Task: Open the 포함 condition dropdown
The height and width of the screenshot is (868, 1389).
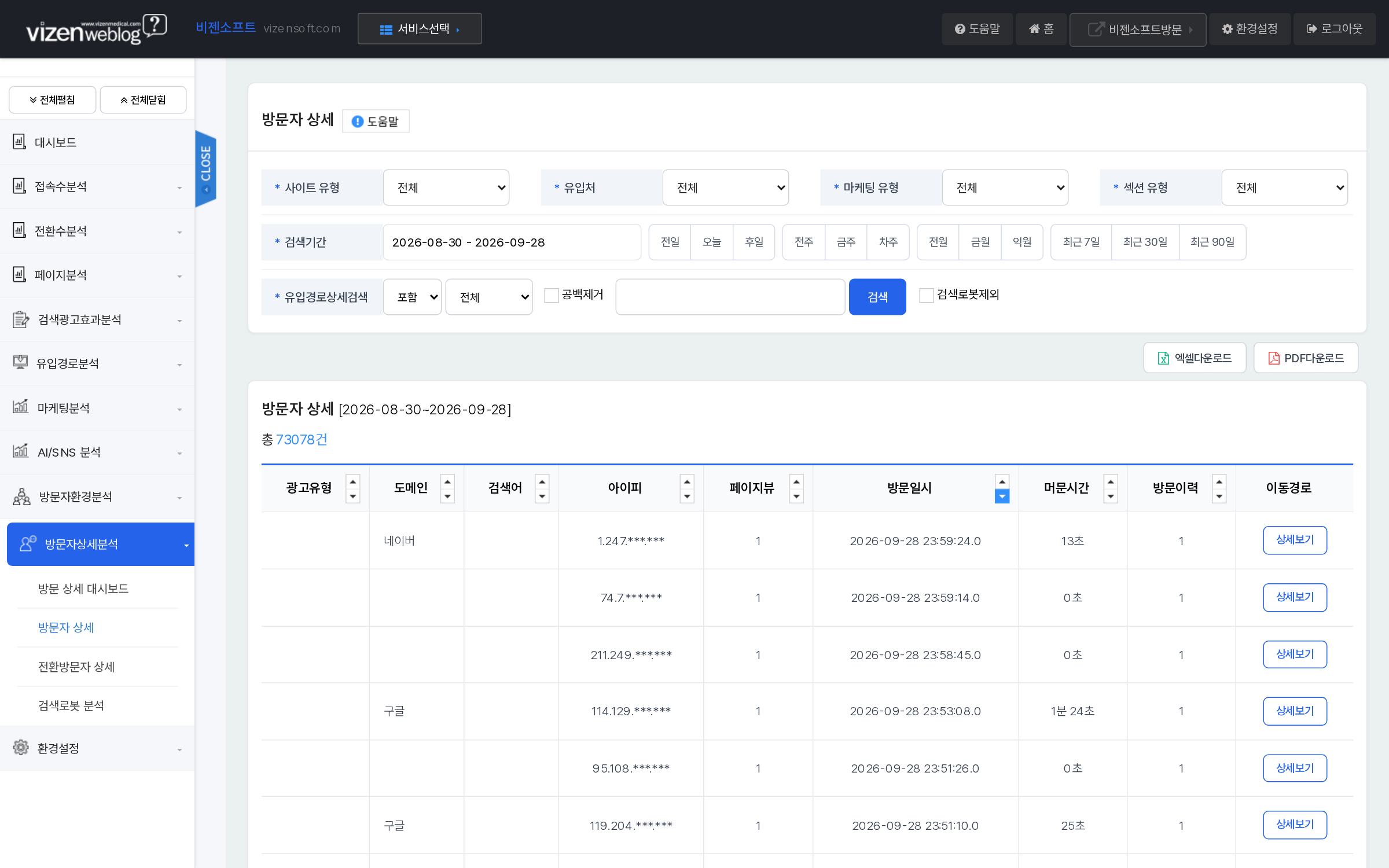Action: click(x=412, y=297)
